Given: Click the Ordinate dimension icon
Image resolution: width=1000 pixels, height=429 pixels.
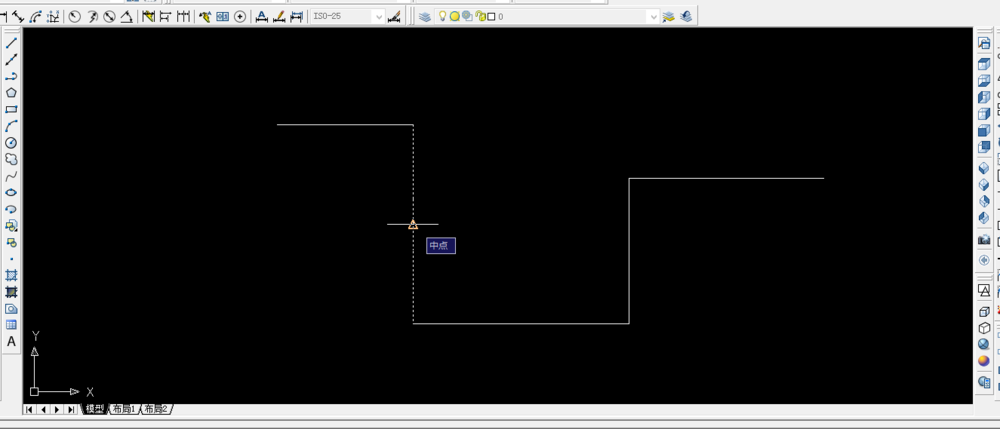Looking at the screenshot, I should pos(53,17).
